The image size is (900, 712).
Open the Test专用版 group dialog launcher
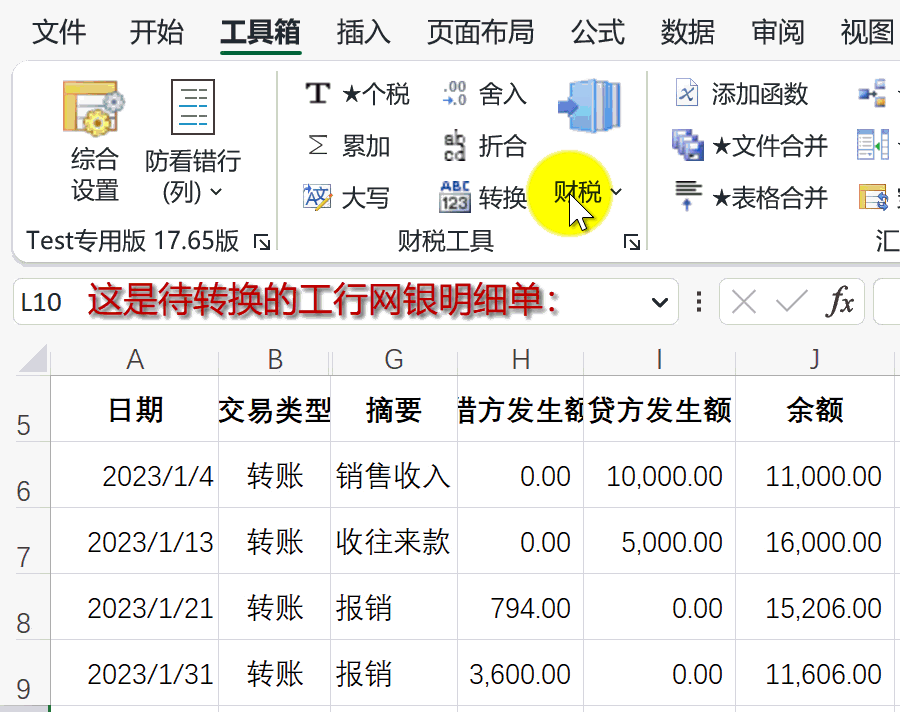coord(262,242)
